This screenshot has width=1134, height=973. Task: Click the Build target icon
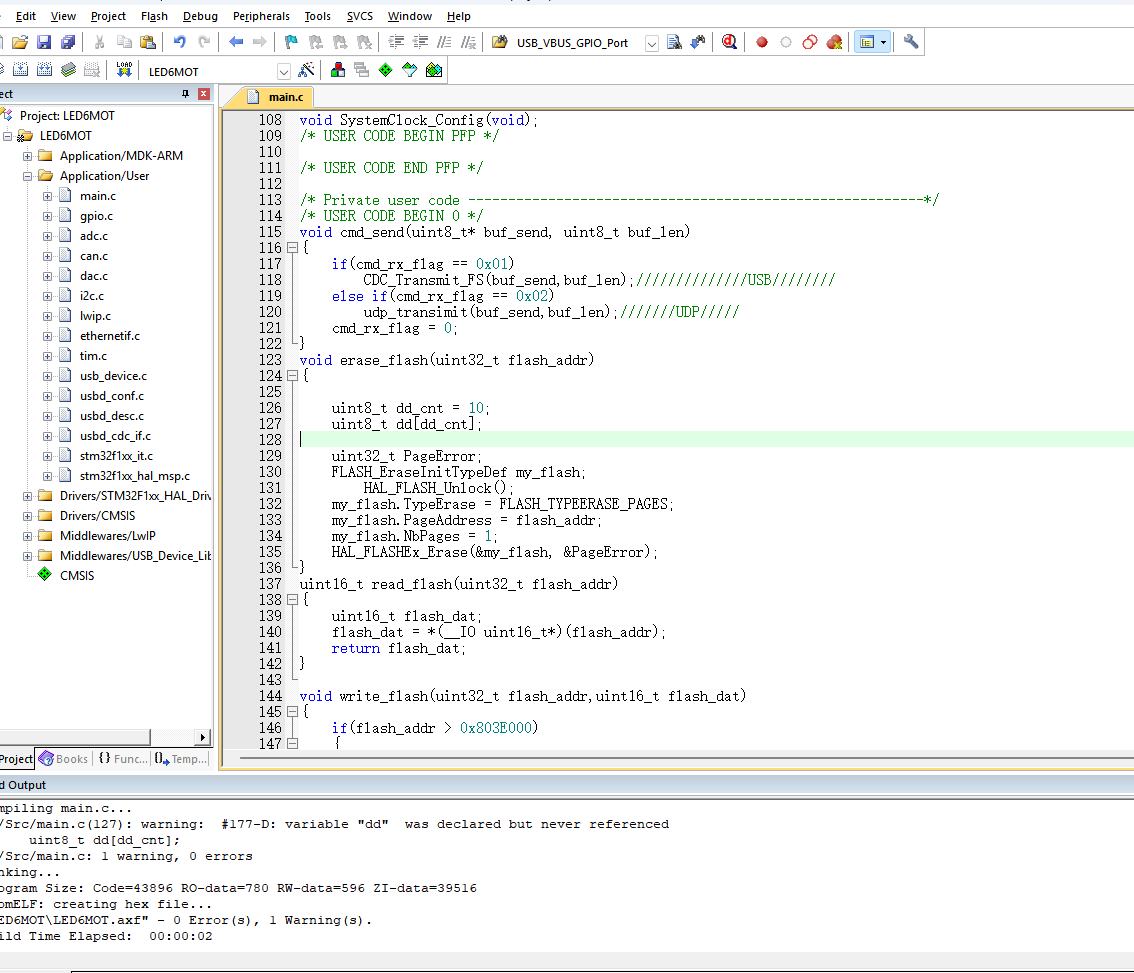(20, 70)
